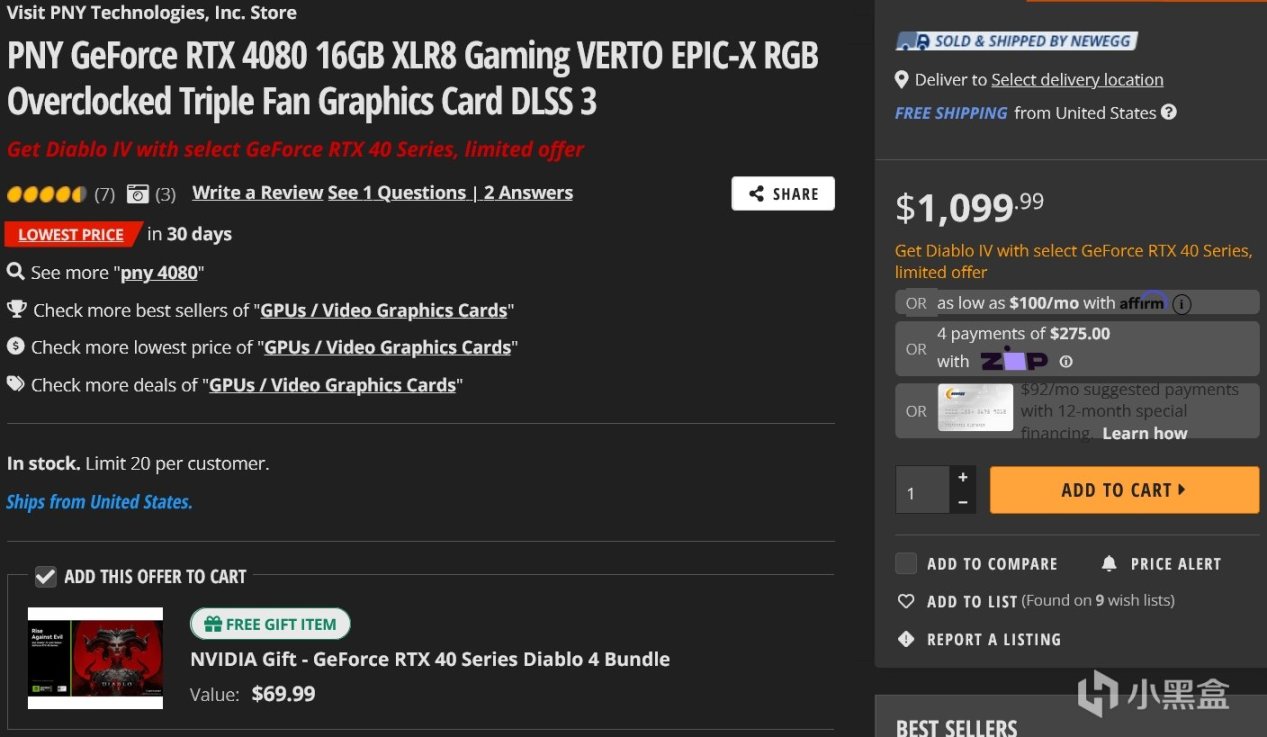Click the camera photo reviews icon
Screen dimensions: 1267x737
138,194
